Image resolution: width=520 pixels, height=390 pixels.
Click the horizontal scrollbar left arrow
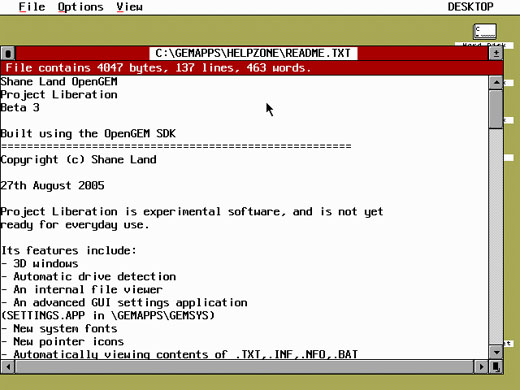coord(8,367)
